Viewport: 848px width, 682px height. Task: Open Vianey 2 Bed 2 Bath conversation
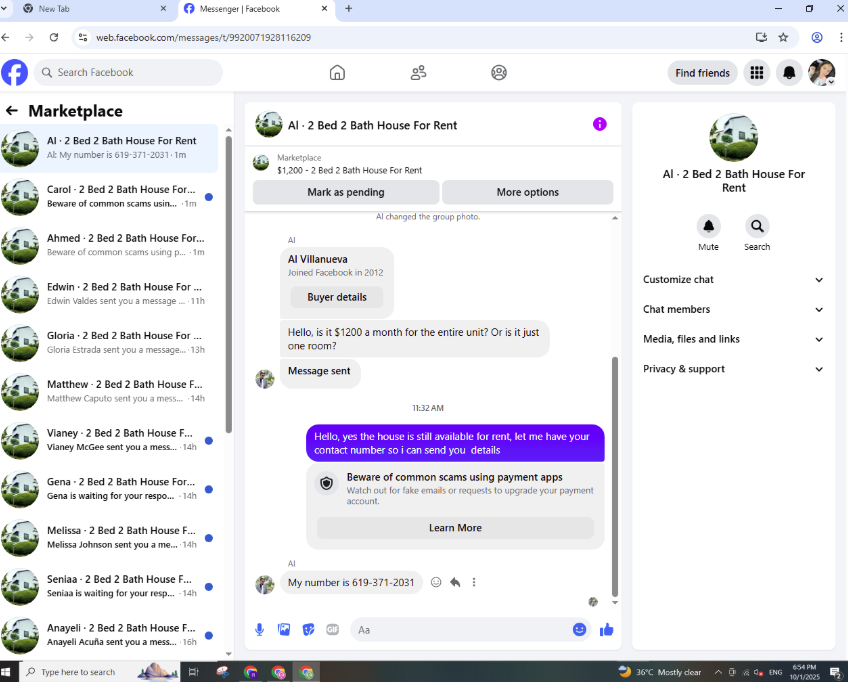109,440
